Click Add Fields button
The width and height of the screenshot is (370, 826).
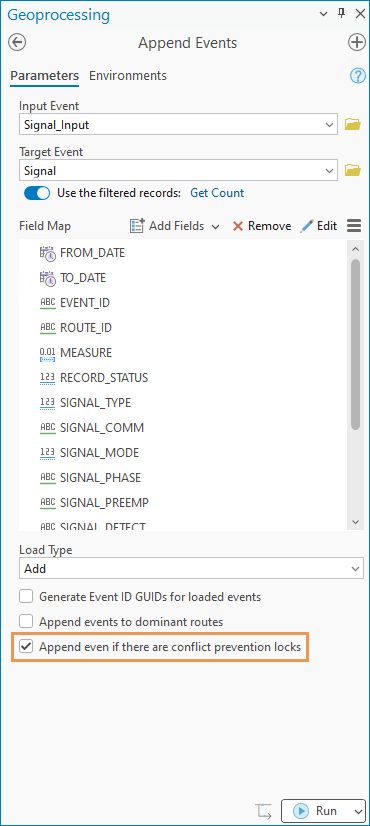point(168,226)
